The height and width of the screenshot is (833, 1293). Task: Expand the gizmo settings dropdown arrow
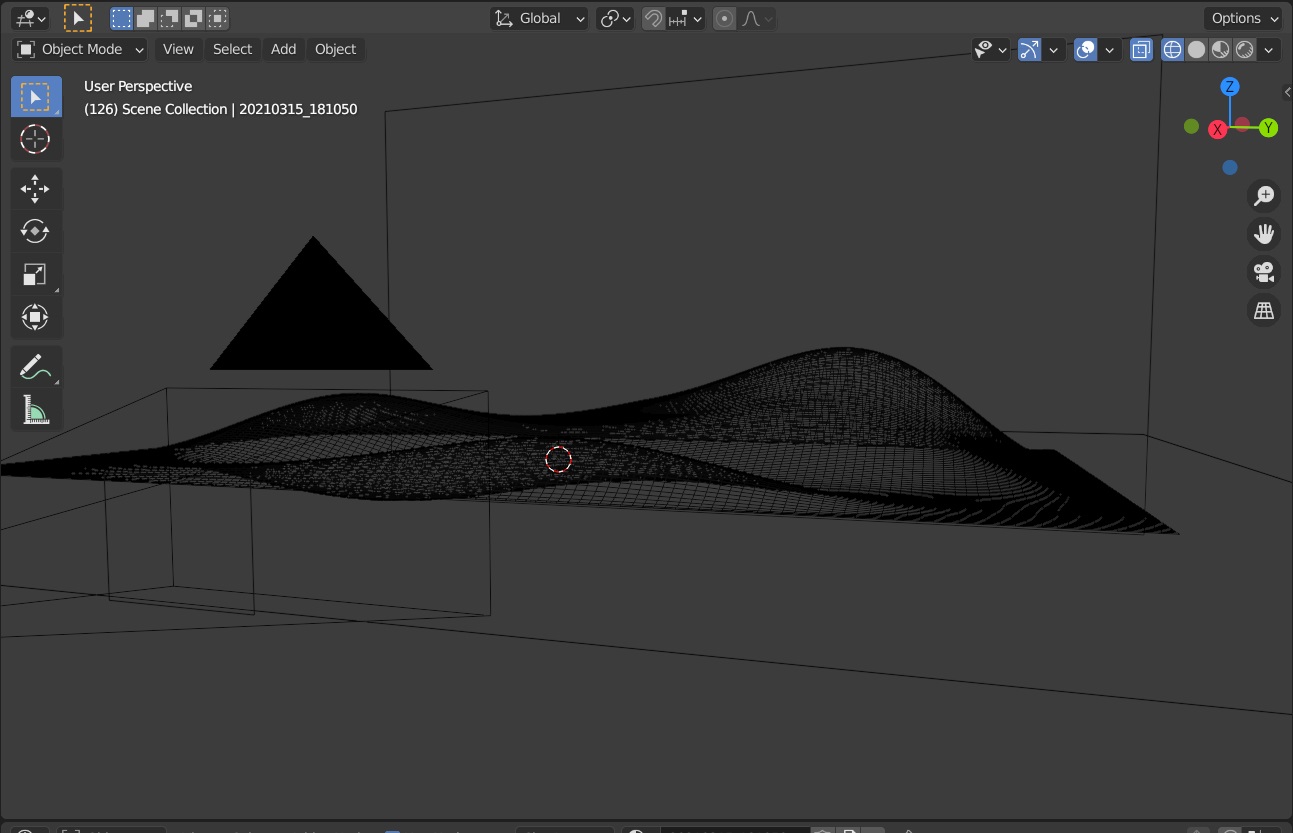(x=1053, y=49)
